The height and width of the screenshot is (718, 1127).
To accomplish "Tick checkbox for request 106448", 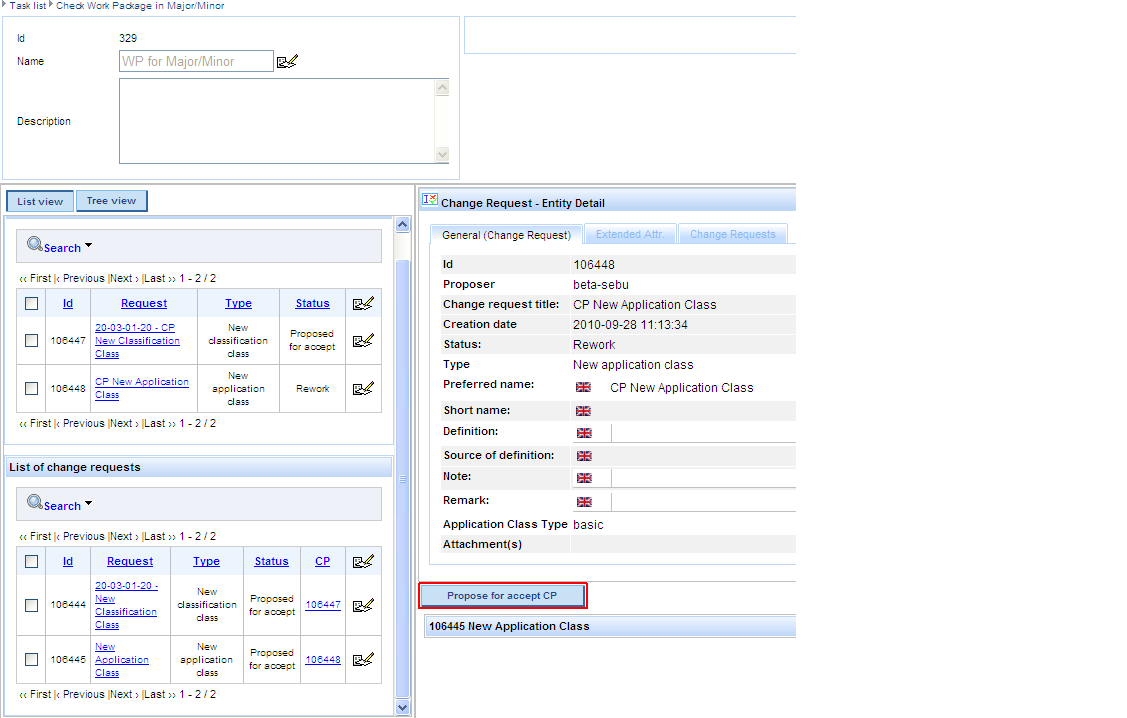I will (x=32, y=389).
